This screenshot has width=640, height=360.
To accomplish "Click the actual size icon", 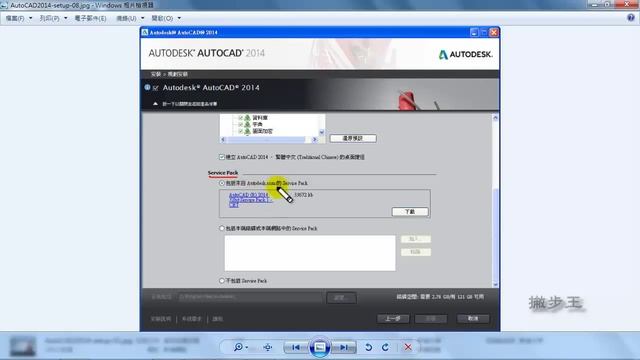I will pyautogui.click(x=268, y=347).
